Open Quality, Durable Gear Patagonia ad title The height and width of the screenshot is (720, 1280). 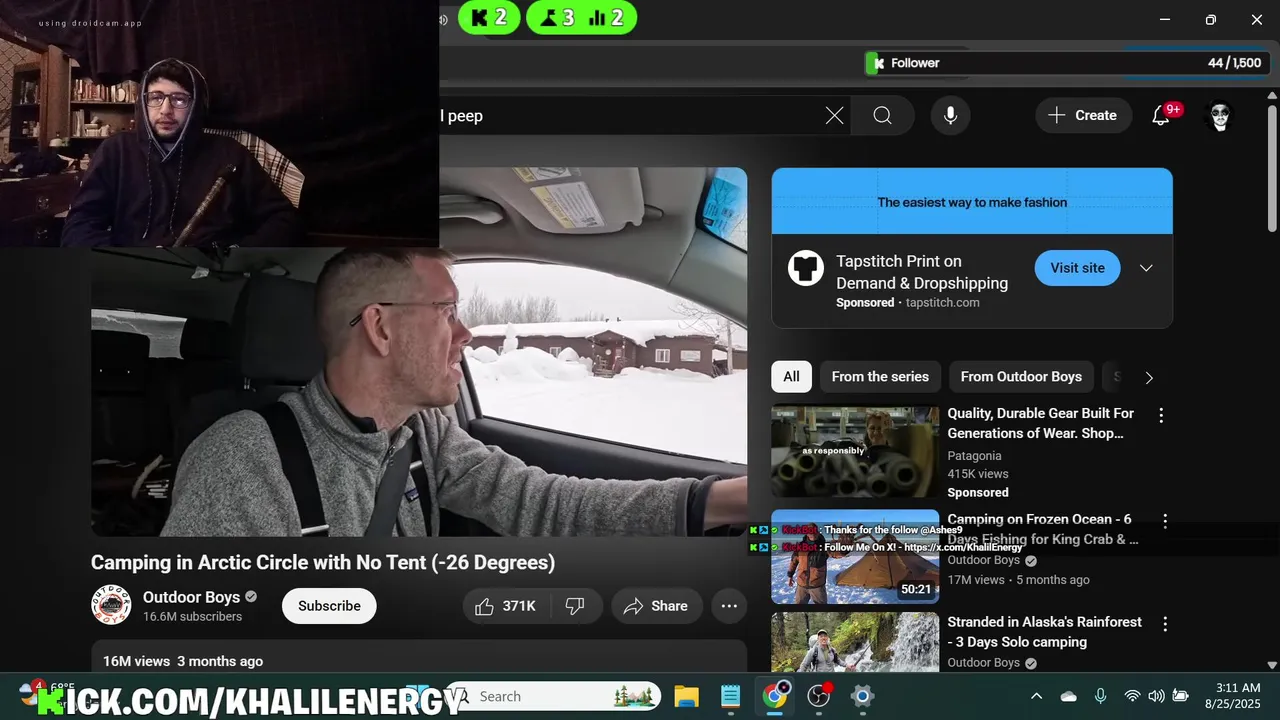pos(1041,423)
